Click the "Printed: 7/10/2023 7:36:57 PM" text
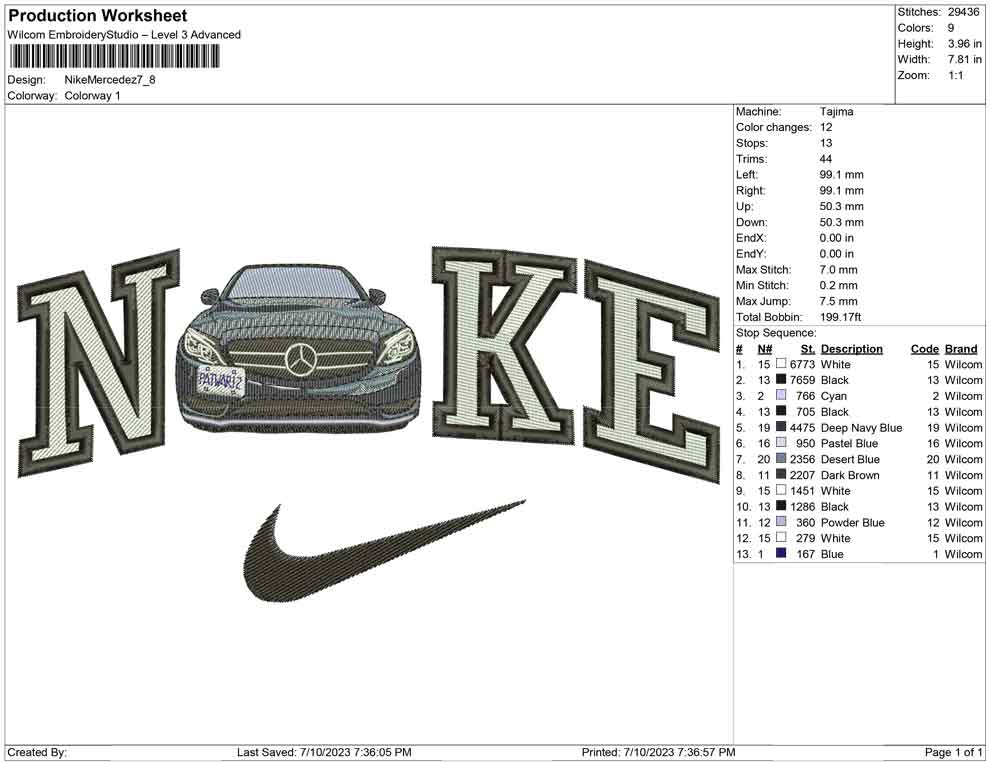This screenshot has height=762, width=990. [x=659, y=752]
